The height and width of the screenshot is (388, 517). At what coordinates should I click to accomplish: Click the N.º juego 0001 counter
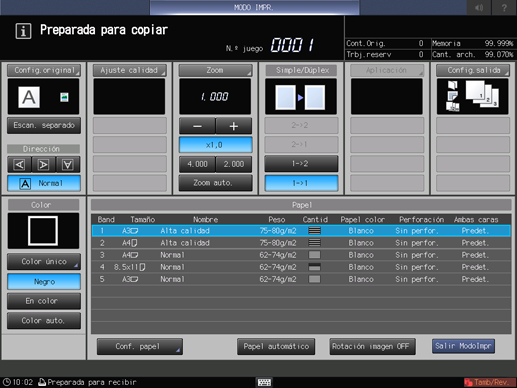(292, 45)
